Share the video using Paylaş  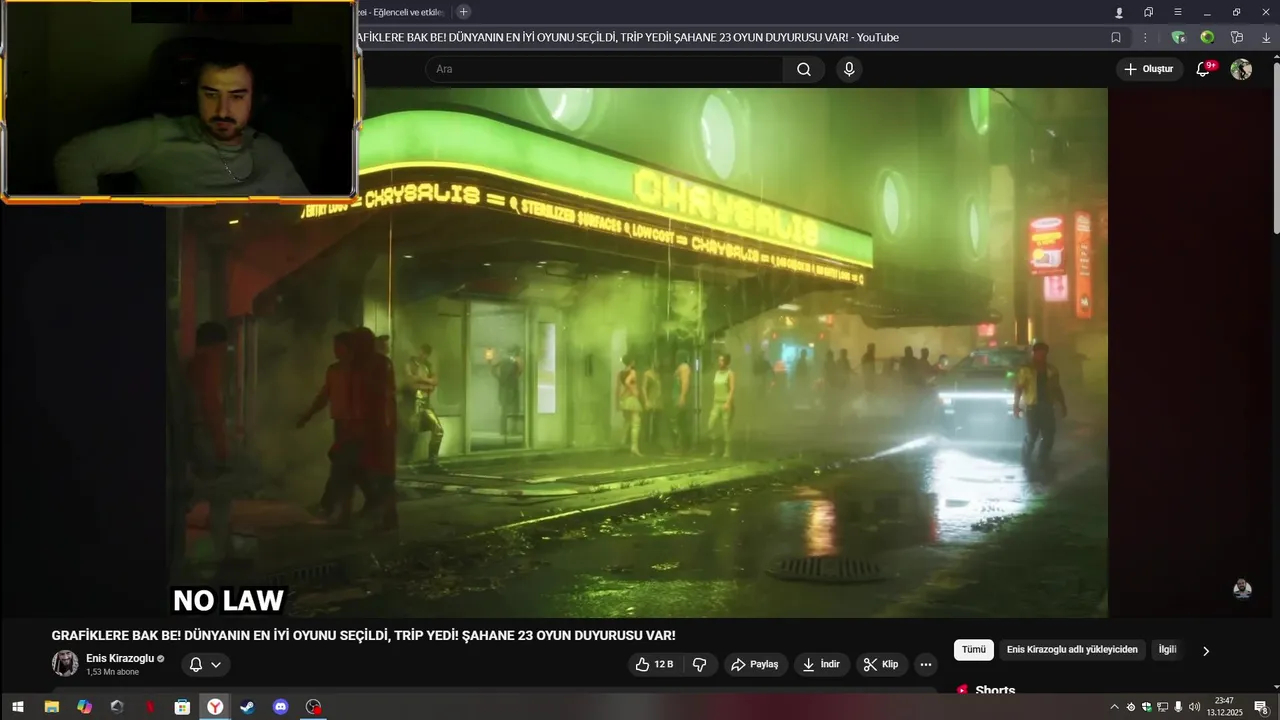754,664
